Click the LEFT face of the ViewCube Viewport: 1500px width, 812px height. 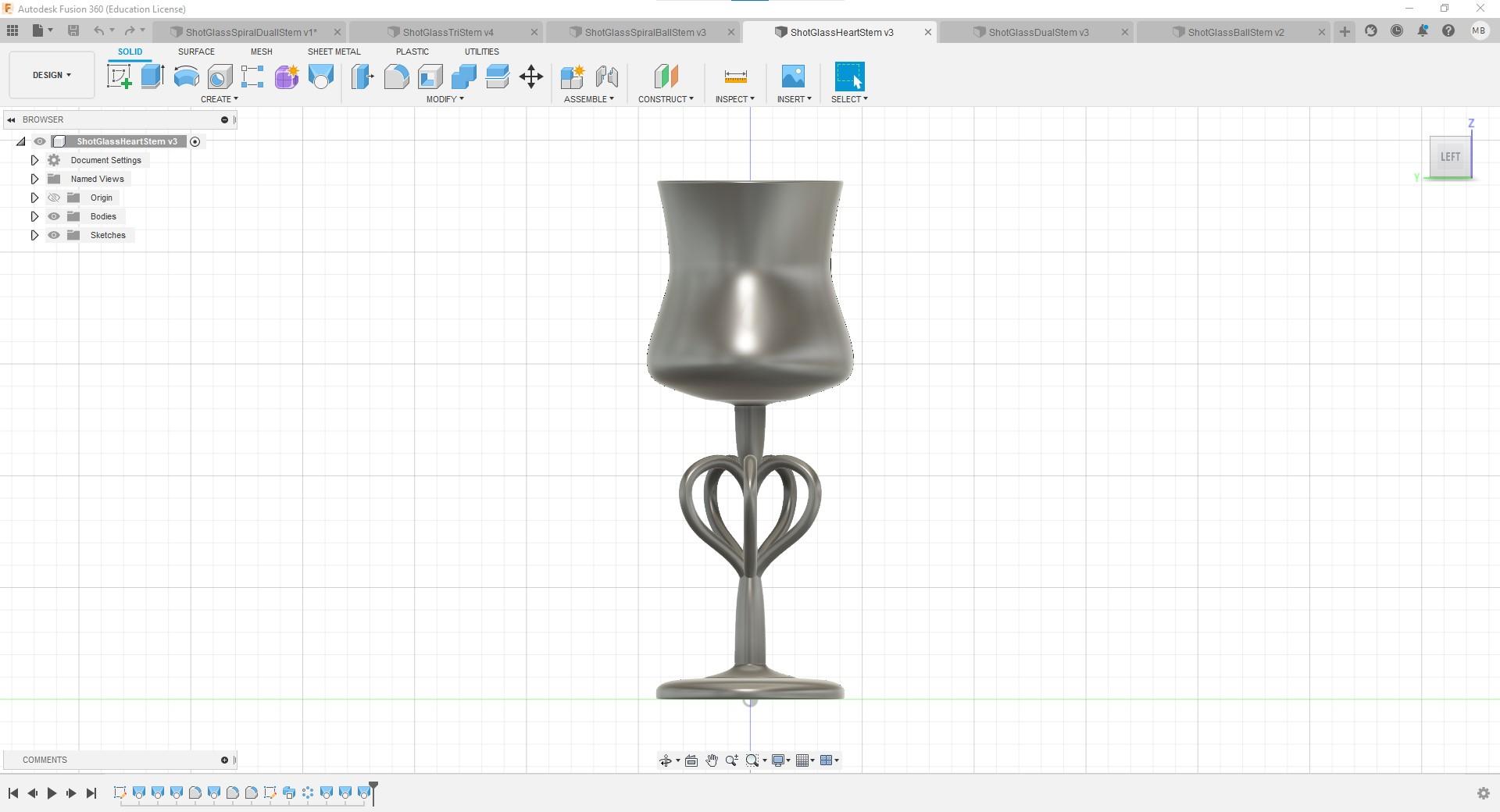point(1450,157)
